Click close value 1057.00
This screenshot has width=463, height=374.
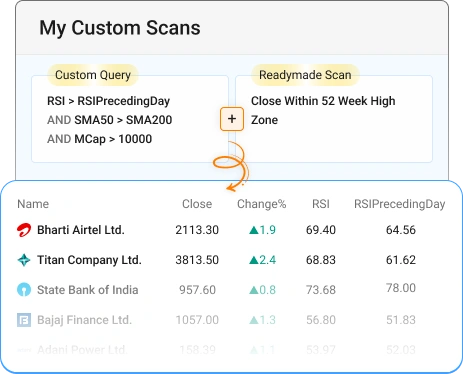coord(197,320)
